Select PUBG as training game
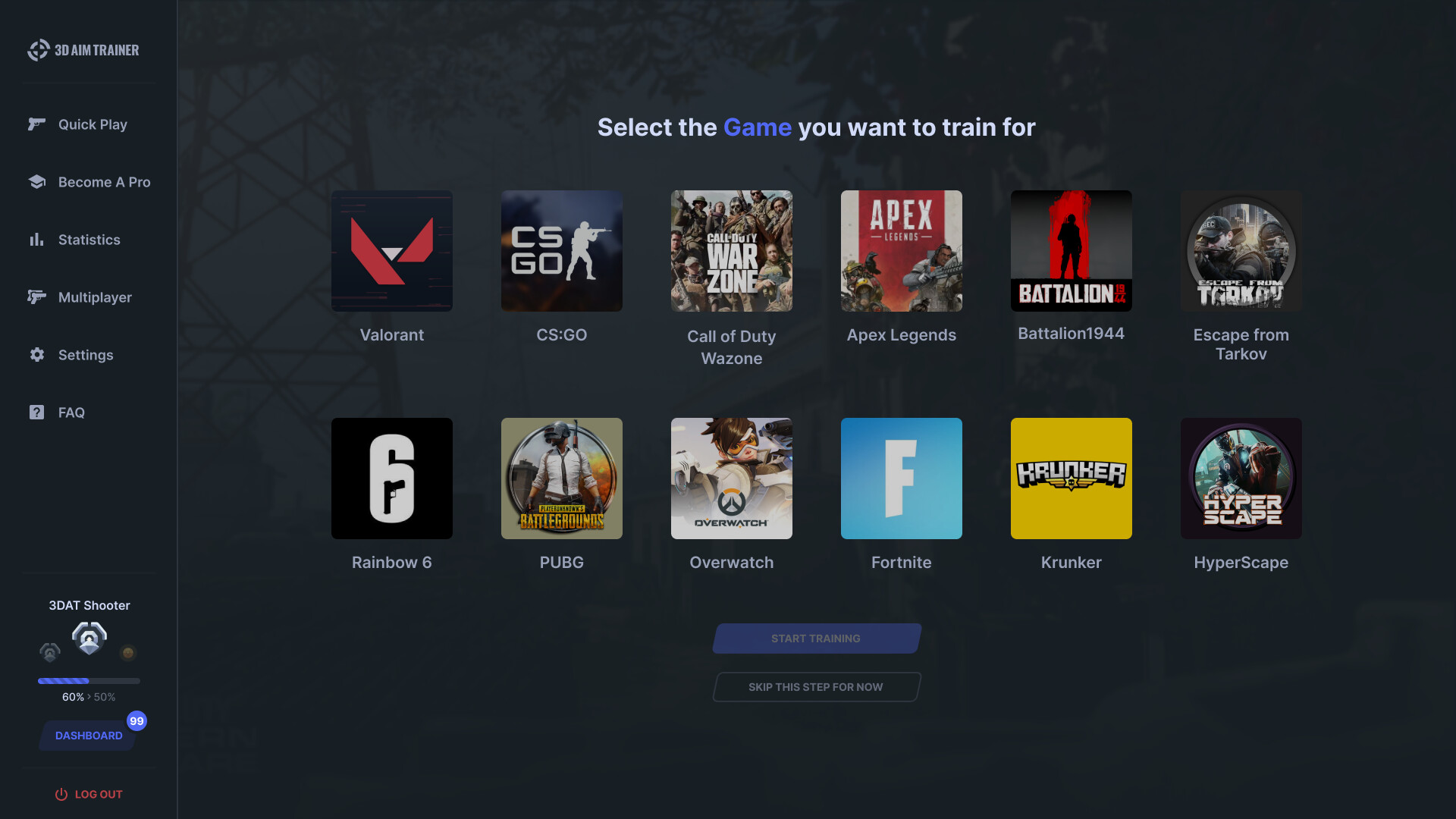The width and height of the screenshot is (1456, 819). point(561,478)
